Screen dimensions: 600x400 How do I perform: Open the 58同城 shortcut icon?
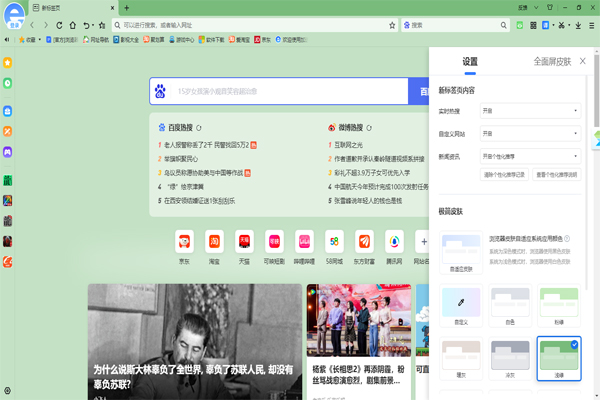(x=334, y=241)
